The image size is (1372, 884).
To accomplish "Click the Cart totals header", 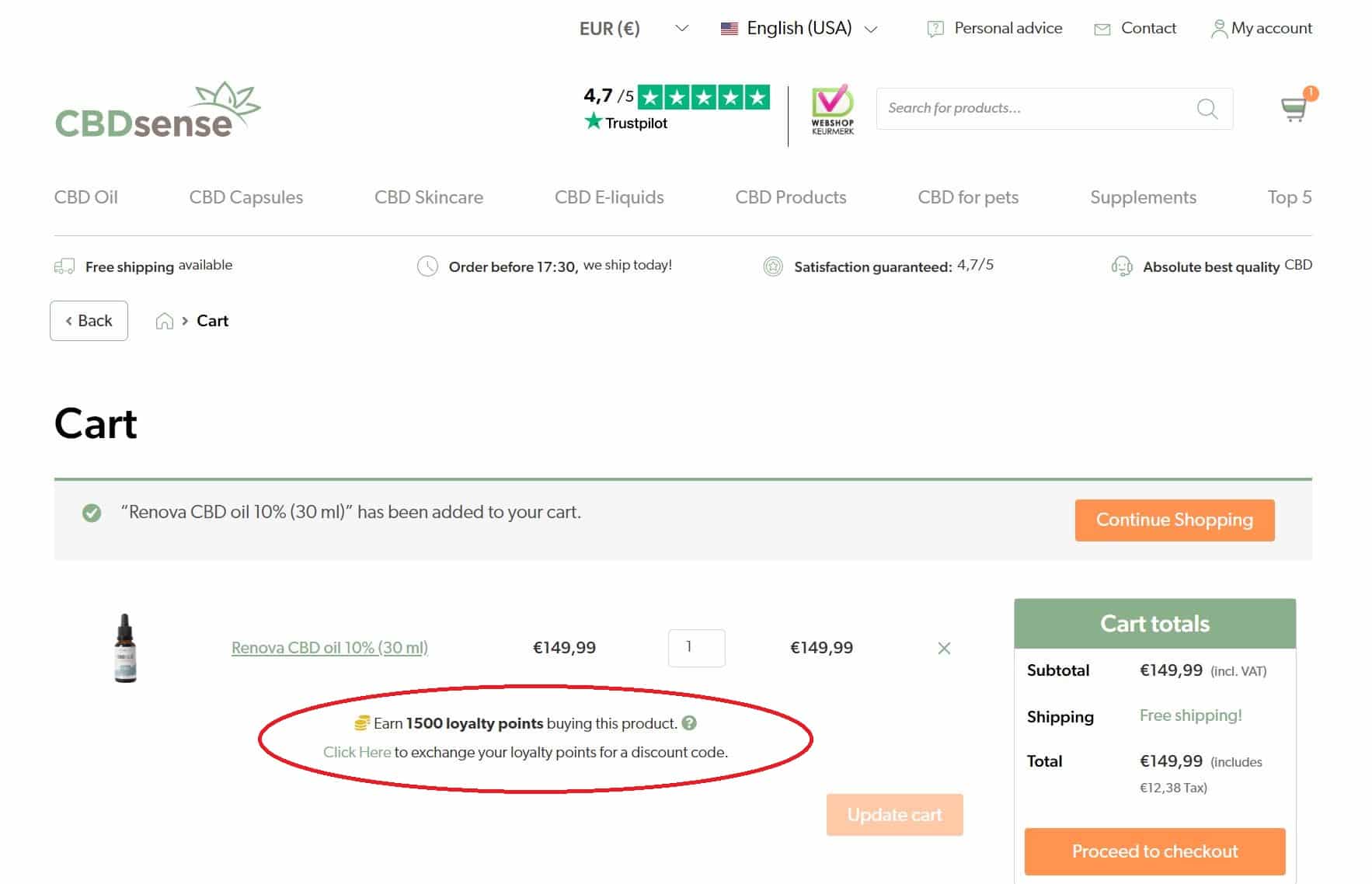I will tap(1155, 624).
